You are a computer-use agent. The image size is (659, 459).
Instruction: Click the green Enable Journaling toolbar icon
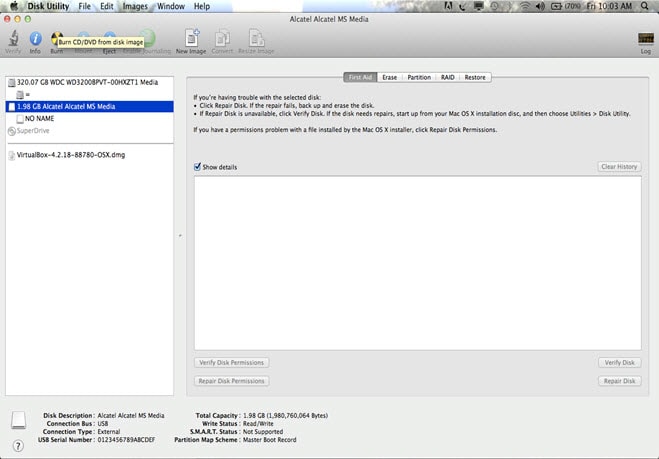pyautogui.click(x=148, y=38)
